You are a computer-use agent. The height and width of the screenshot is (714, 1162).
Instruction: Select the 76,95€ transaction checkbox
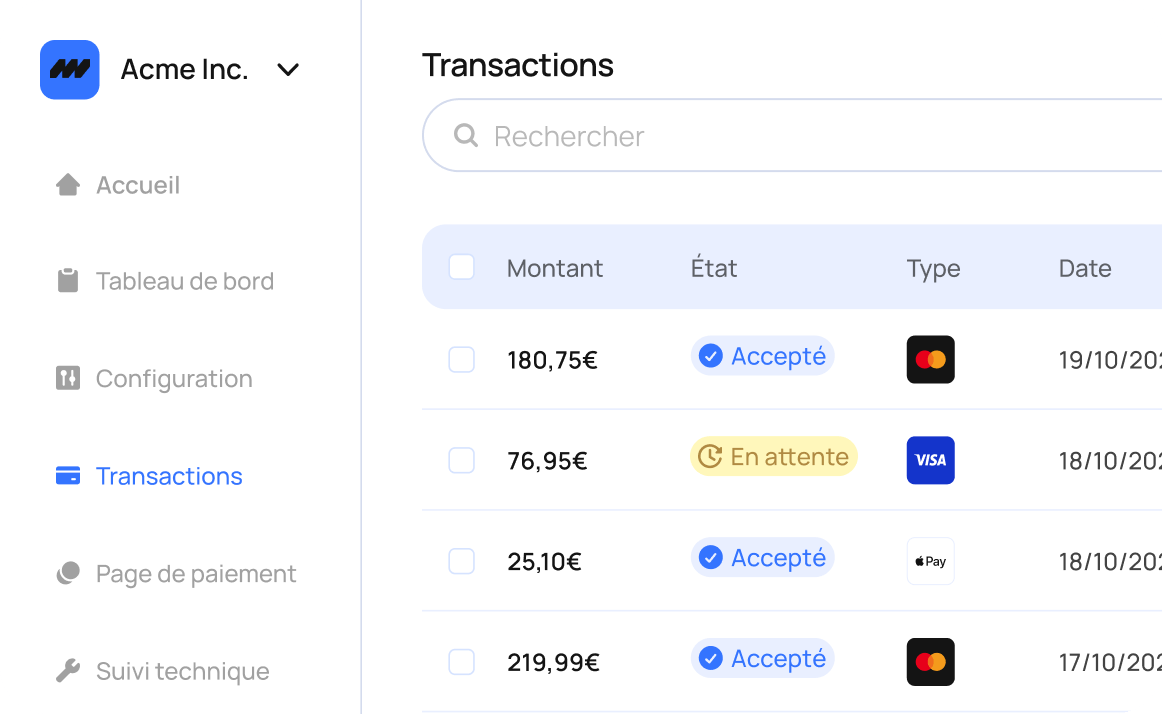coord(462,460)
